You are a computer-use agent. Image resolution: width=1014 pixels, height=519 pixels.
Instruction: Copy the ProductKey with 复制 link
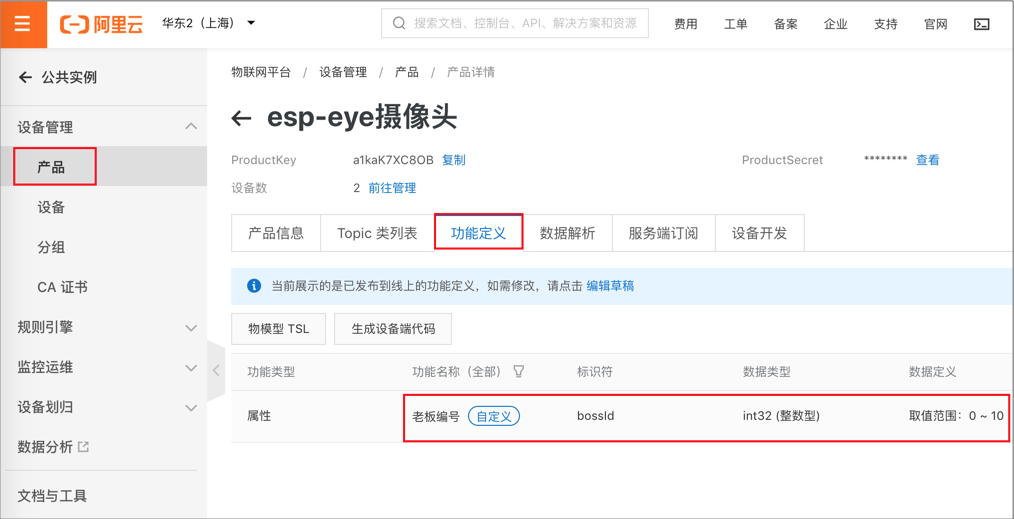[x=454, y=160]
